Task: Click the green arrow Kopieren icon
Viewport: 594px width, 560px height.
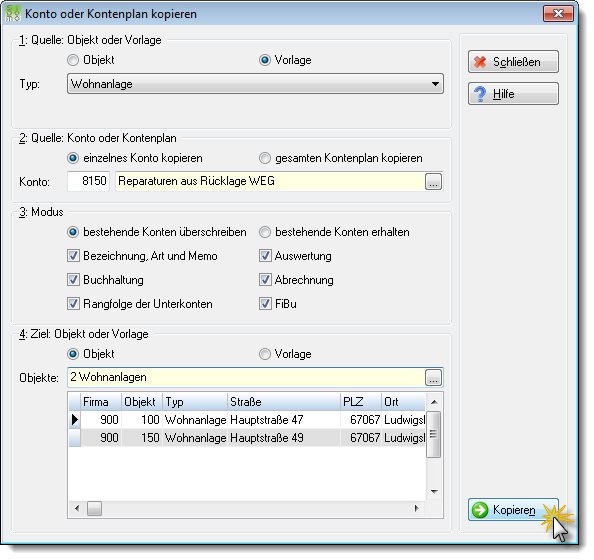Action: (480, 510)
